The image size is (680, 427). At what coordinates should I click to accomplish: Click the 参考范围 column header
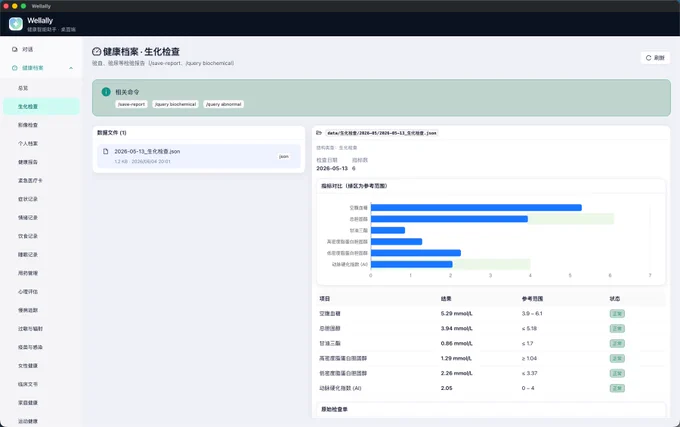(x=532, y=299)
